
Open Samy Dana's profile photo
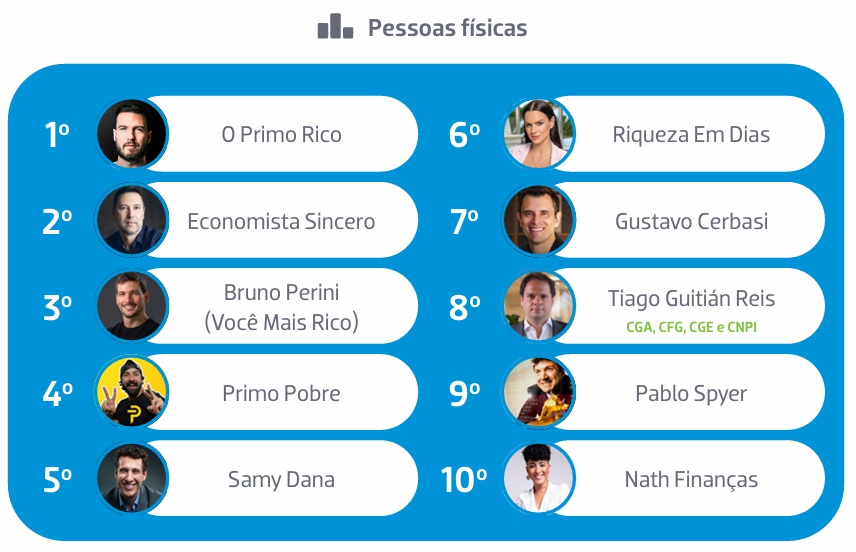(132, 478)
